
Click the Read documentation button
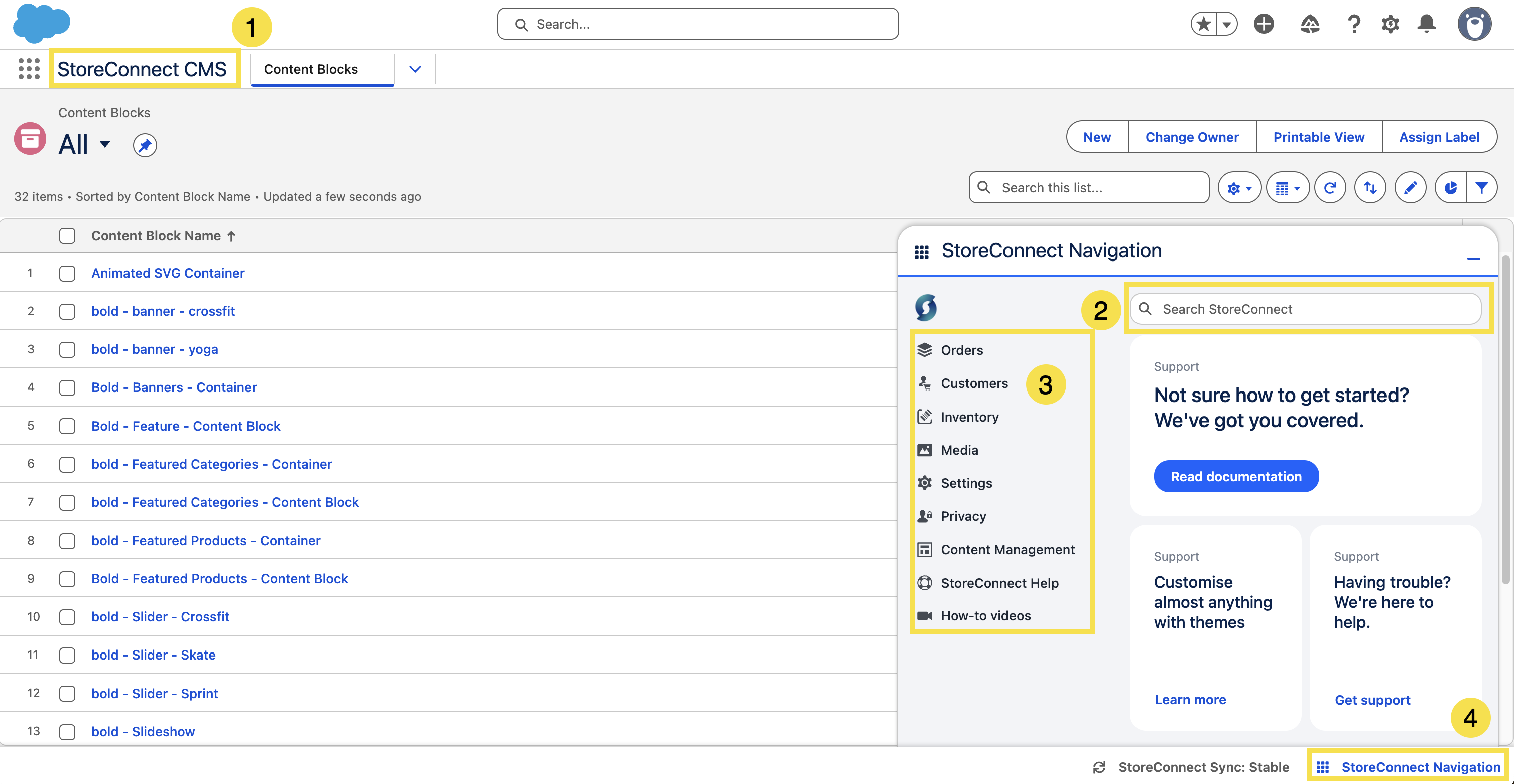[x=1236, y=476]
